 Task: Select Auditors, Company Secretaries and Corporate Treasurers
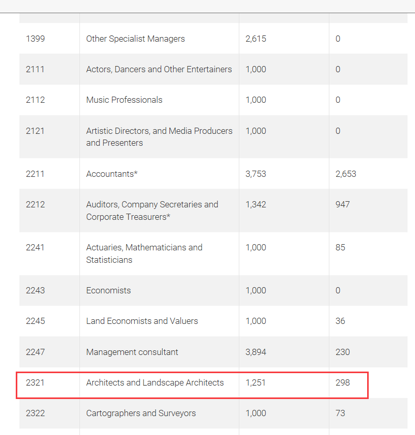point(152,211)
